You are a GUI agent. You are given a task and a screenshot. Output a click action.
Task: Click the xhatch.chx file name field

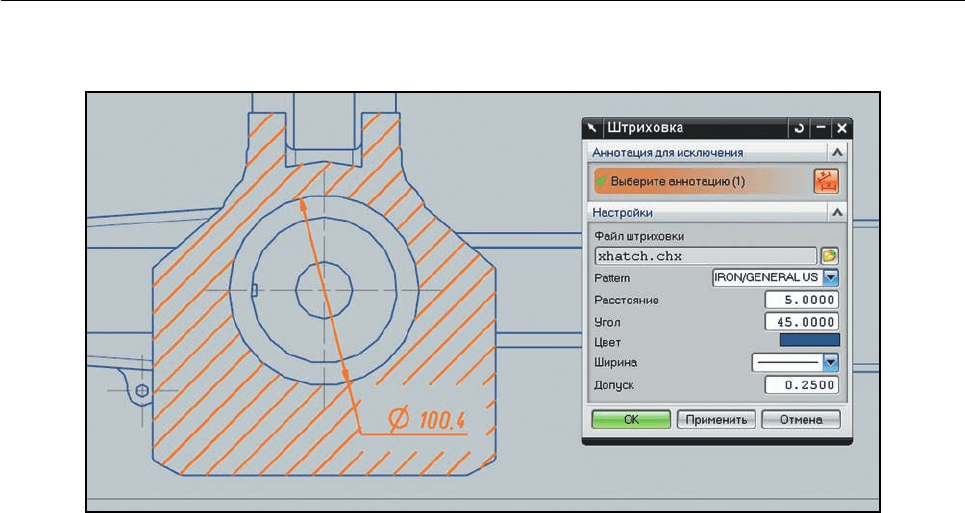[705, 256]
